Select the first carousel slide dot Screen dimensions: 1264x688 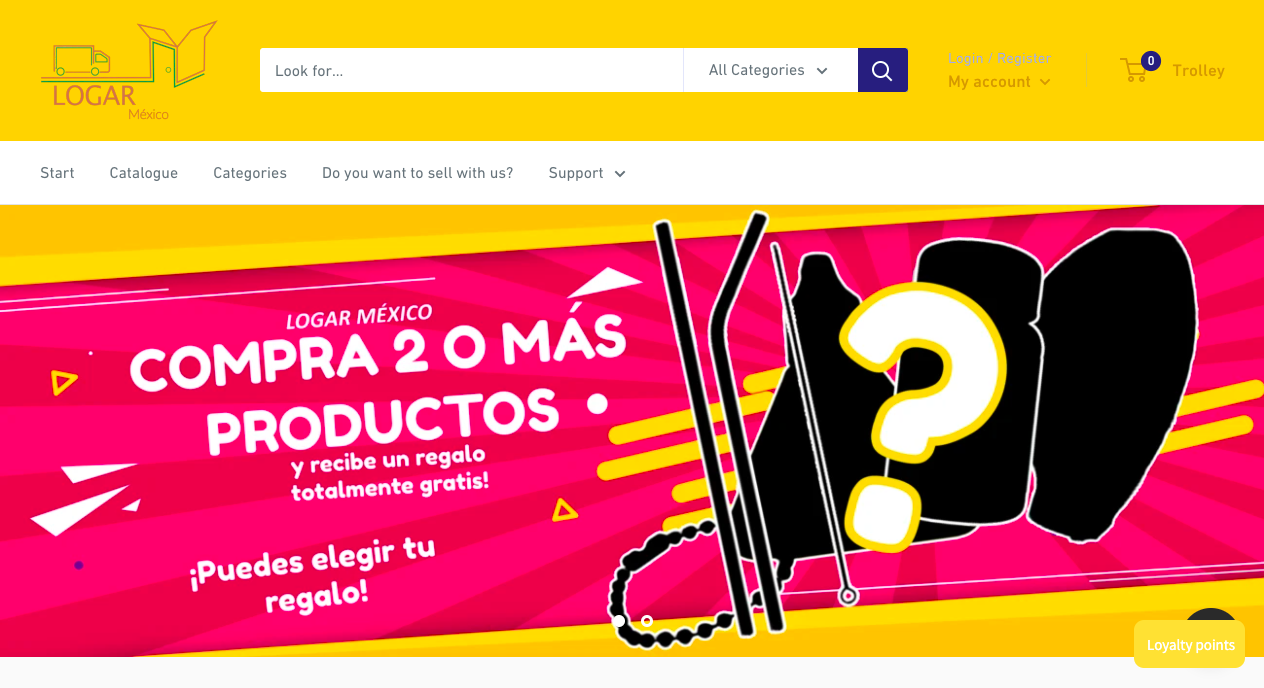click(619, 621)
